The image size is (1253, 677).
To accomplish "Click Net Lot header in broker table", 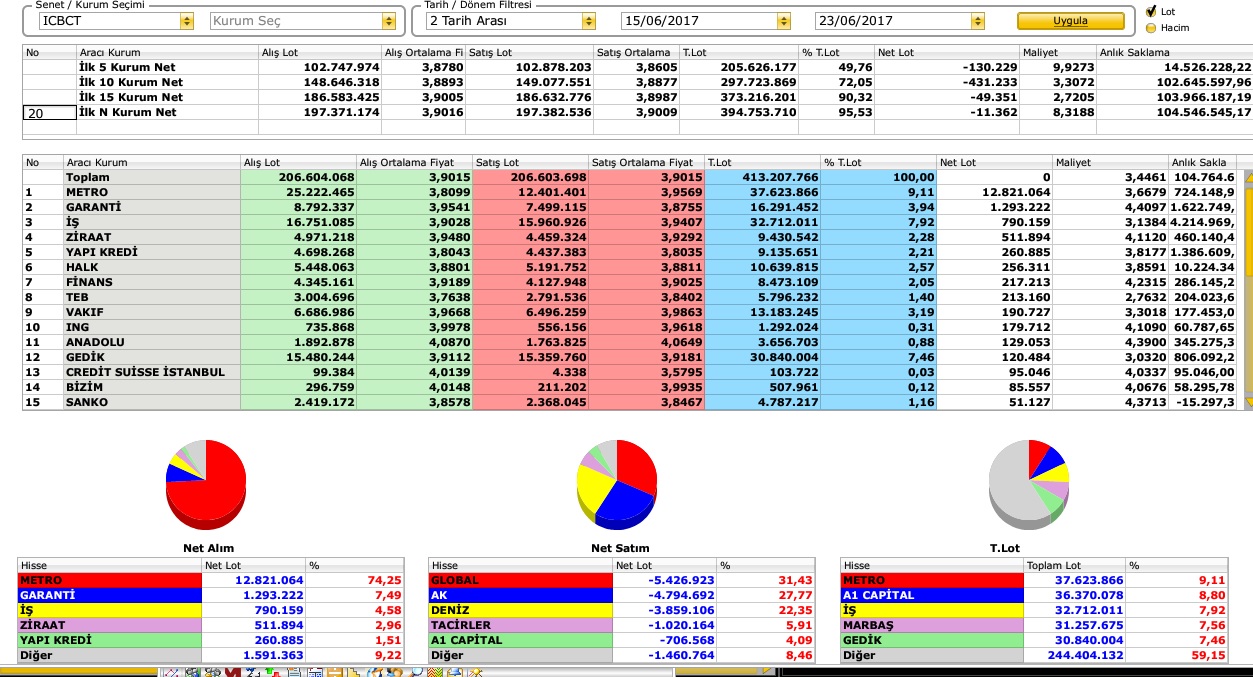I will click(994, 162).
